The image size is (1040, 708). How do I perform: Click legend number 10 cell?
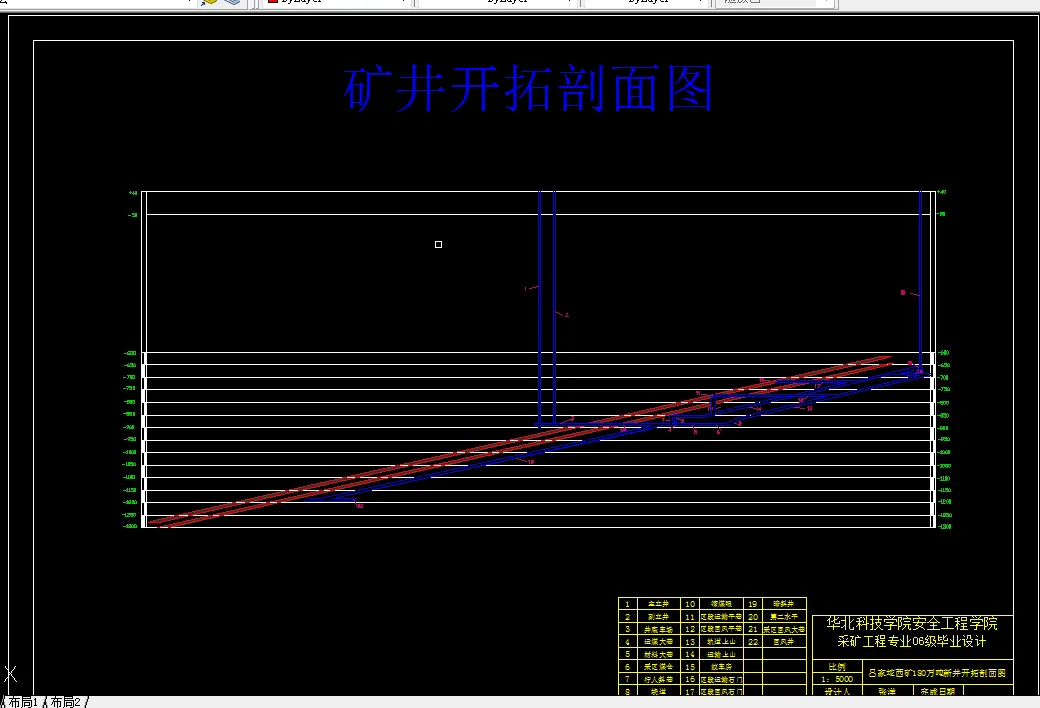coord(690,604)
